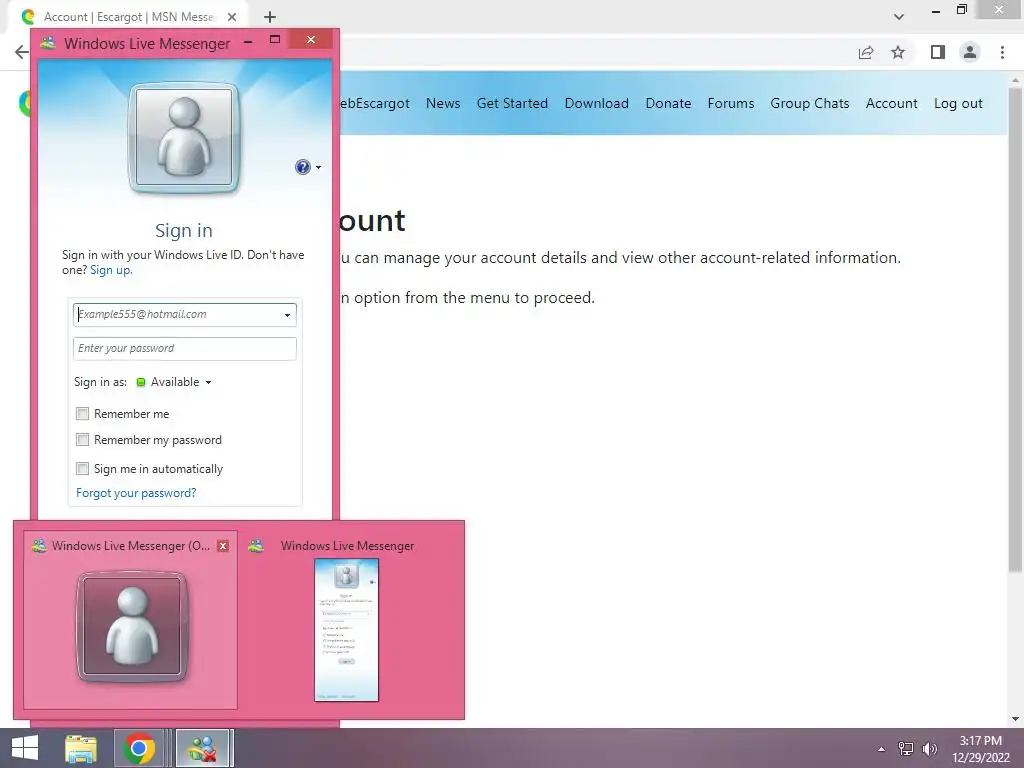1024x768 pixels.
Task: Close Windows Live Messenger (O... preview
Action: point(223,546)
